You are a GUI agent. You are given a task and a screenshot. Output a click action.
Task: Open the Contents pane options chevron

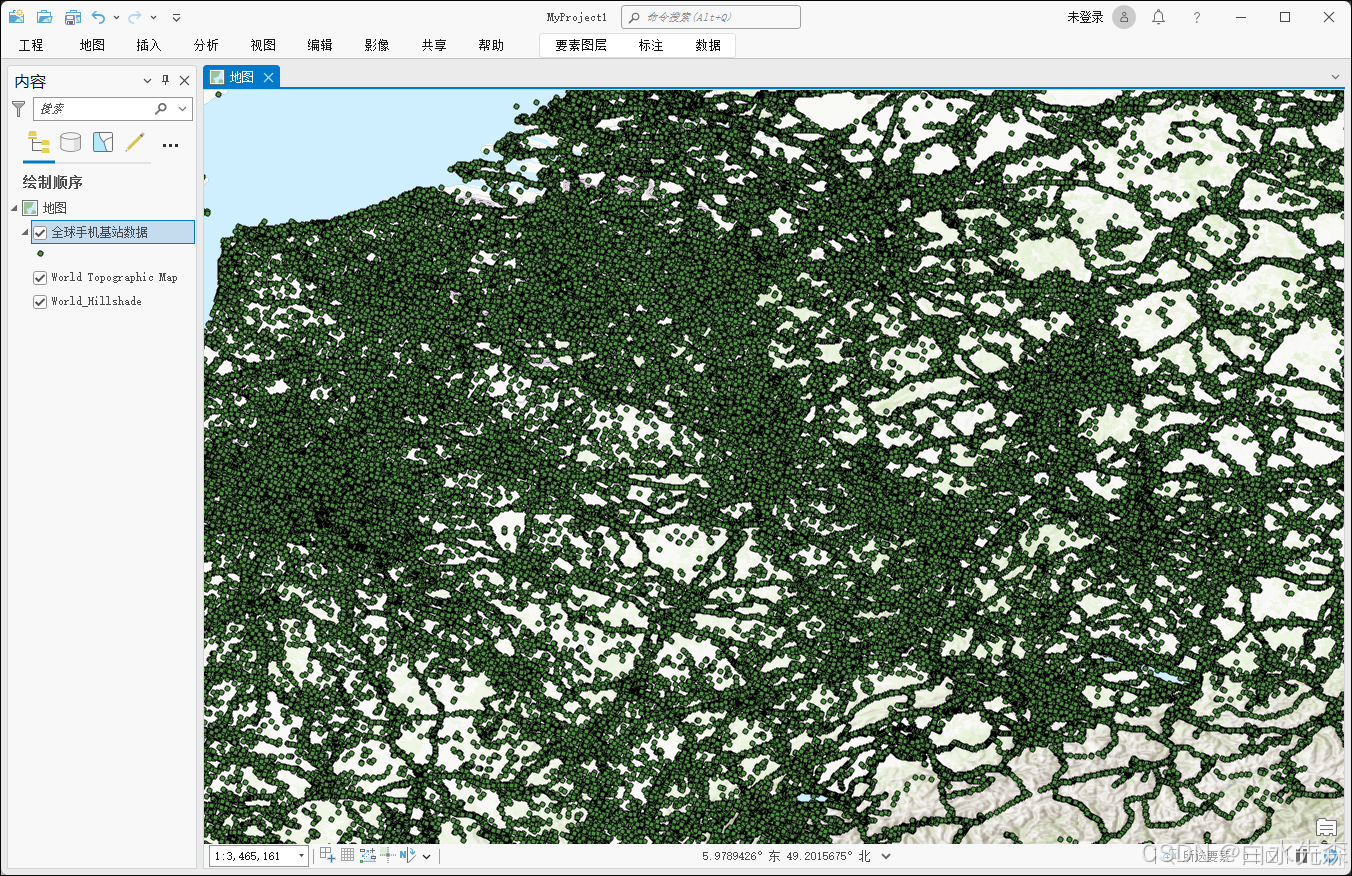point(147,81)
